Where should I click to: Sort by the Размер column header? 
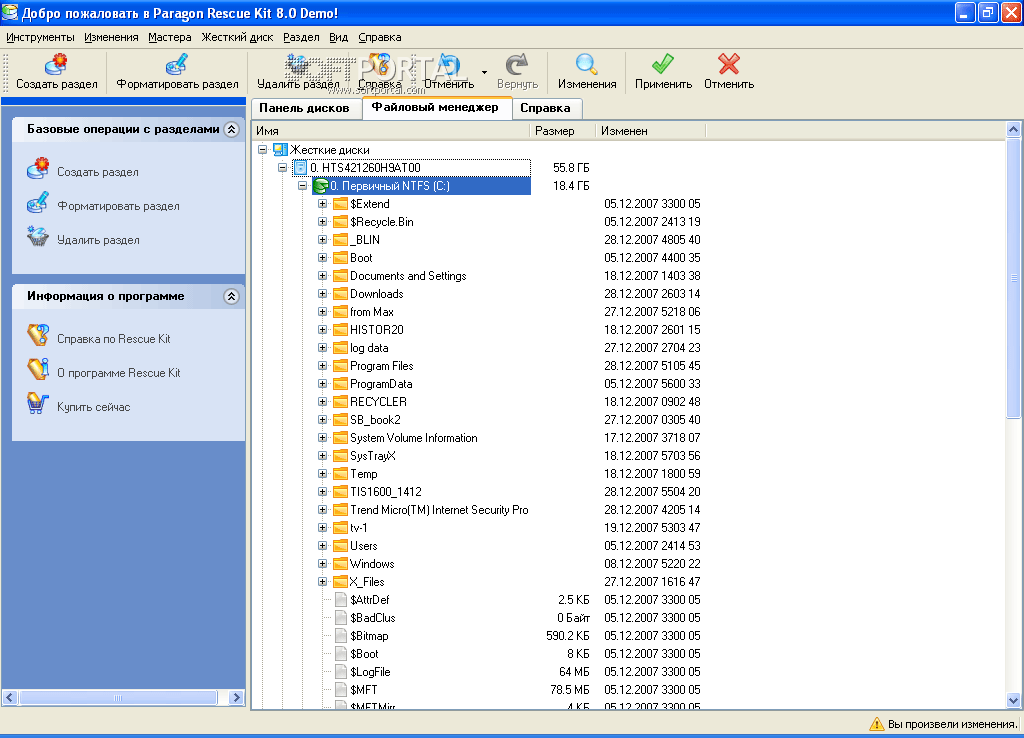point(562,131)
